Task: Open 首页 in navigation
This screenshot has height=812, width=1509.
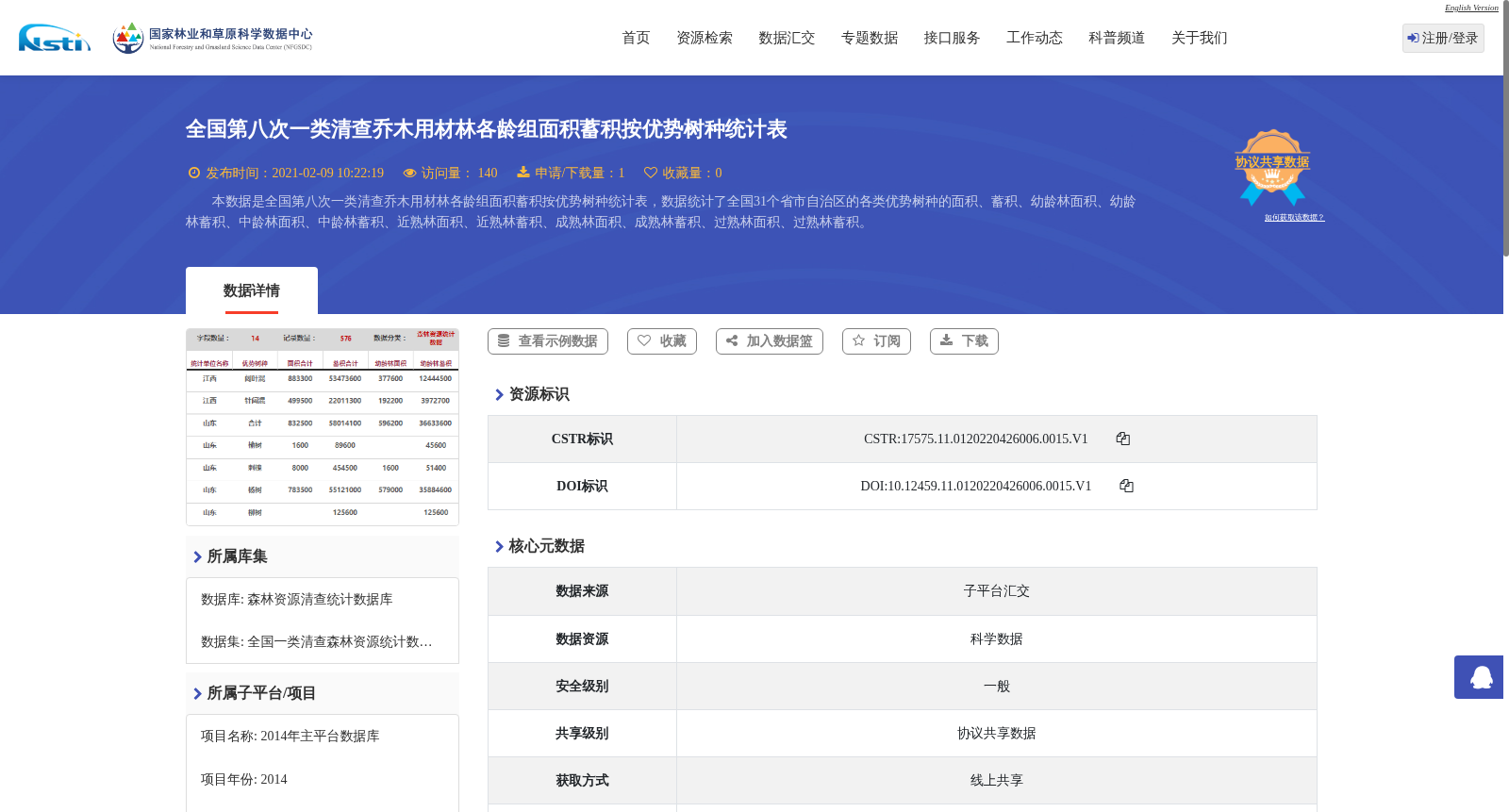Action: pos(636,38)
